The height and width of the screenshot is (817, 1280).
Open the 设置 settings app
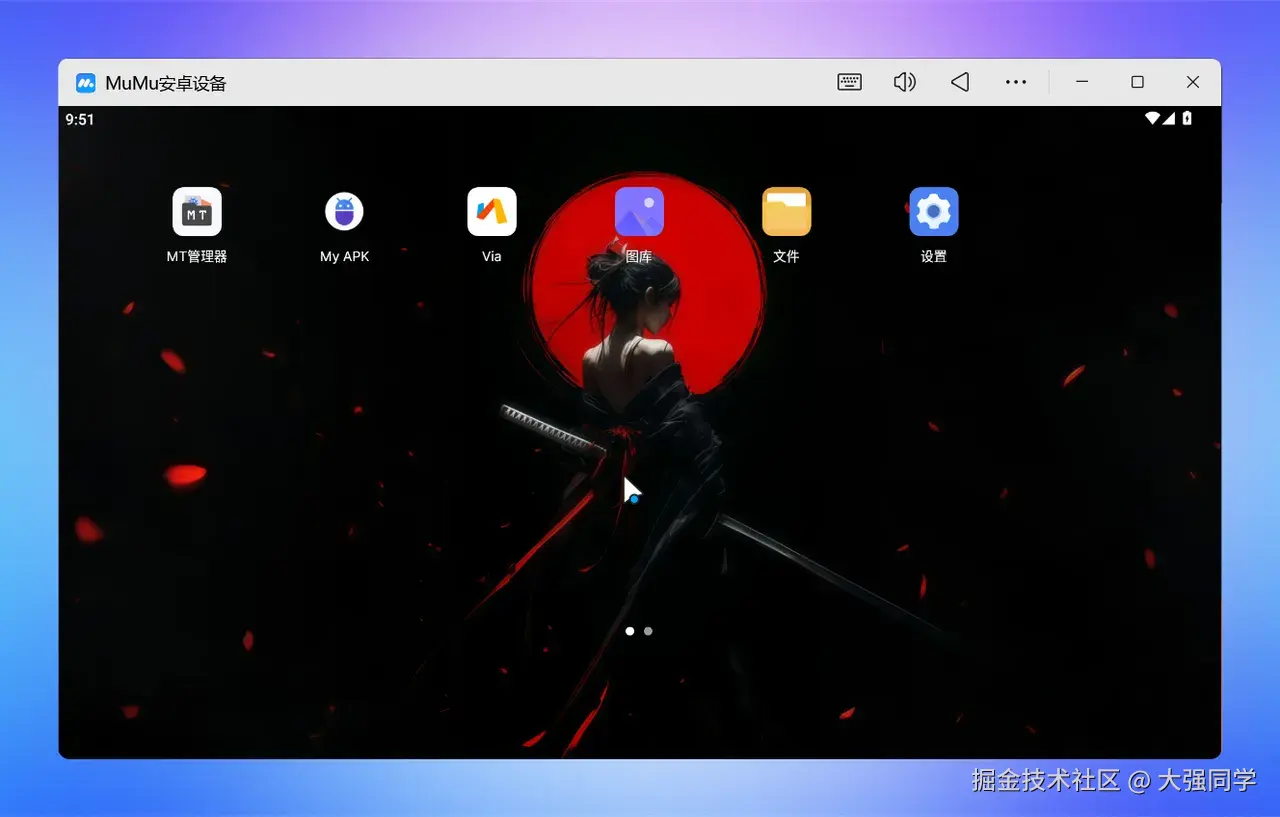click(934, 212)
